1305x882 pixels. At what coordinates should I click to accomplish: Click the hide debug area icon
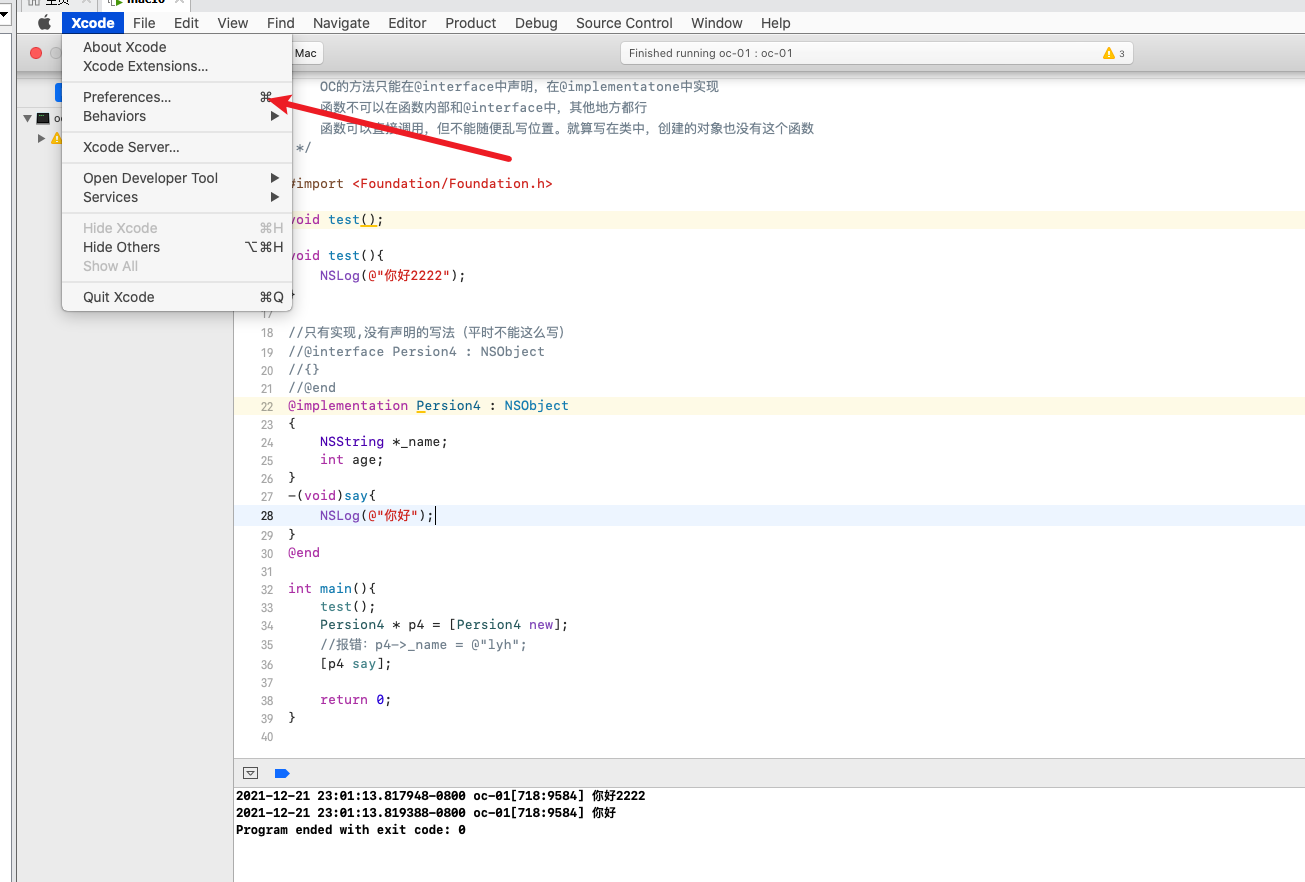251,773
